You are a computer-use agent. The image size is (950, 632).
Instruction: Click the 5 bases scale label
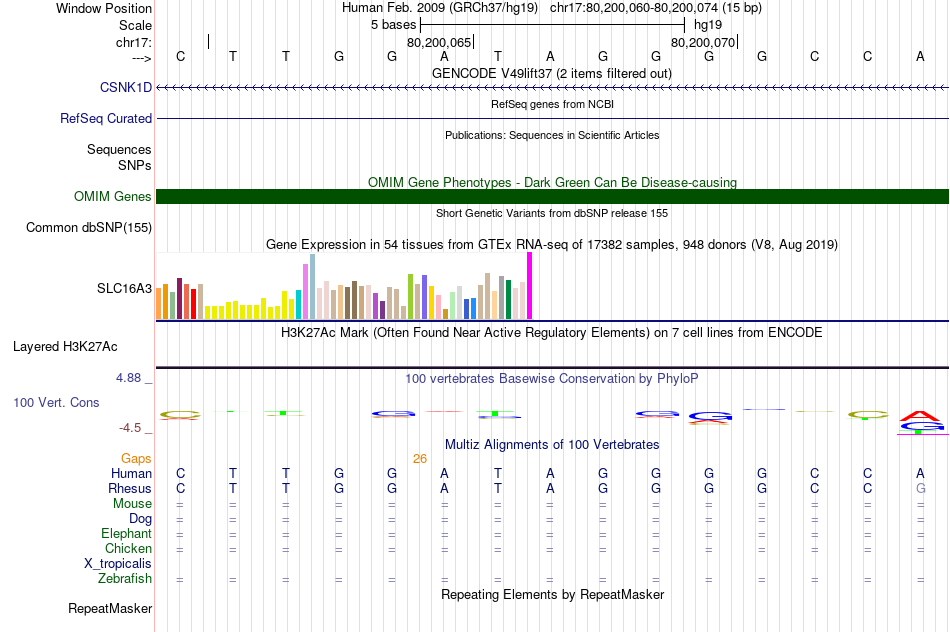[x=394, y=25]
